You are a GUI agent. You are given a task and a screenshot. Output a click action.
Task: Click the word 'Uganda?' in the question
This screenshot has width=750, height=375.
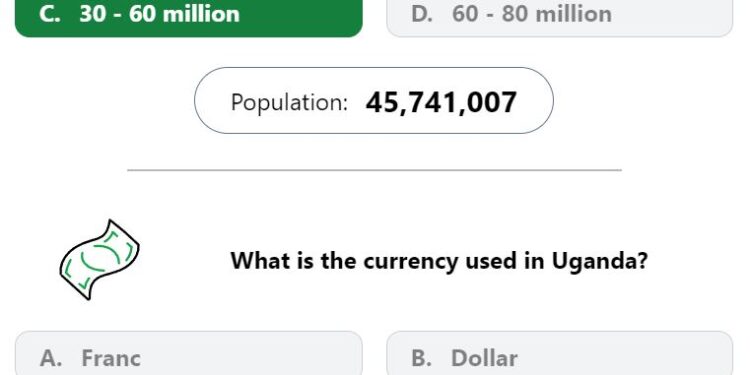pos(600,261)
